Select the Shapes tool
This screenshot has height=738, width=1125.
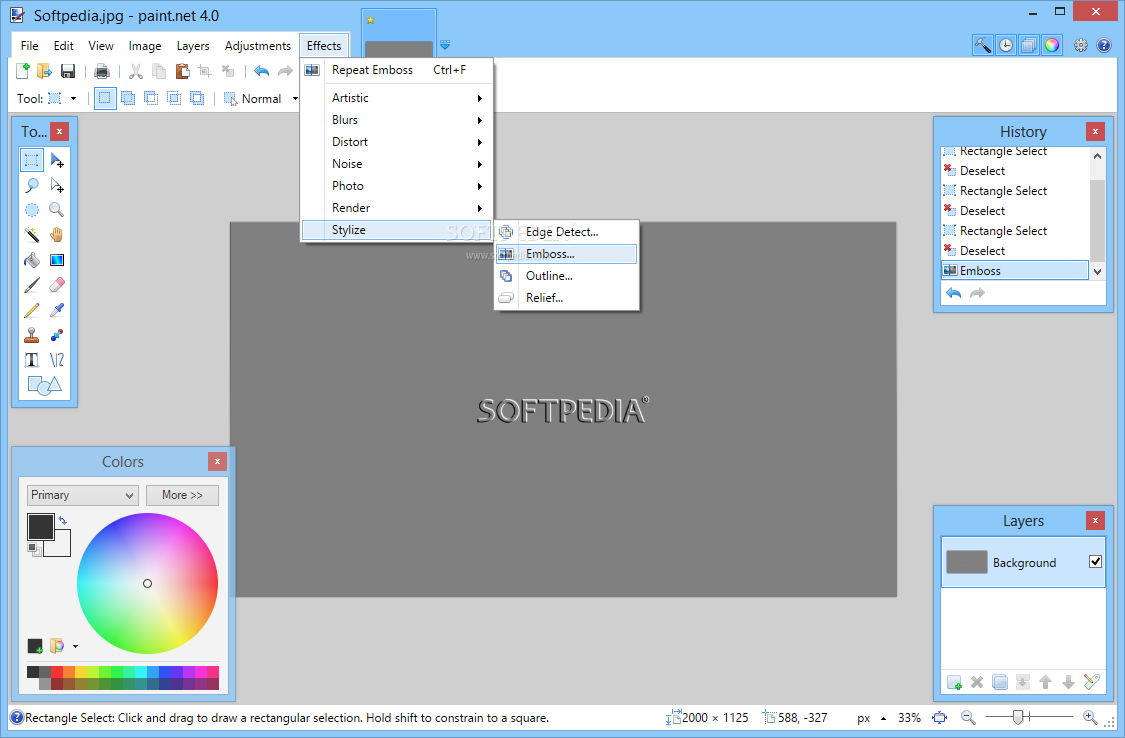pos(44,386)
